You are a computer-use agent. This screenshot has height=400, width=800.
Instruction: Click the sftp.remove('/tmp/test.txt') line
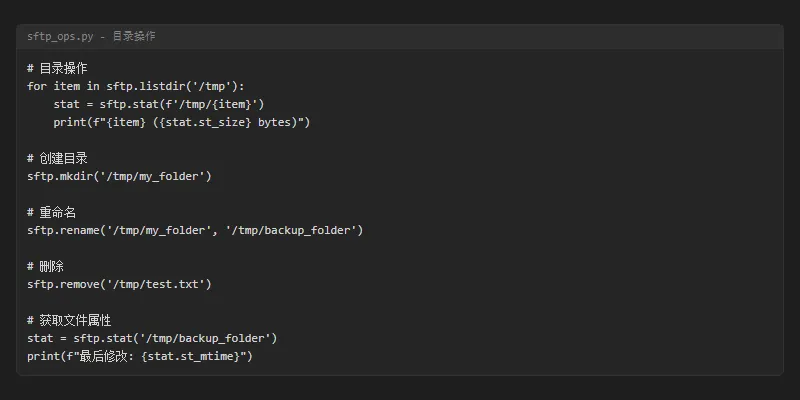tap(119, 284)
